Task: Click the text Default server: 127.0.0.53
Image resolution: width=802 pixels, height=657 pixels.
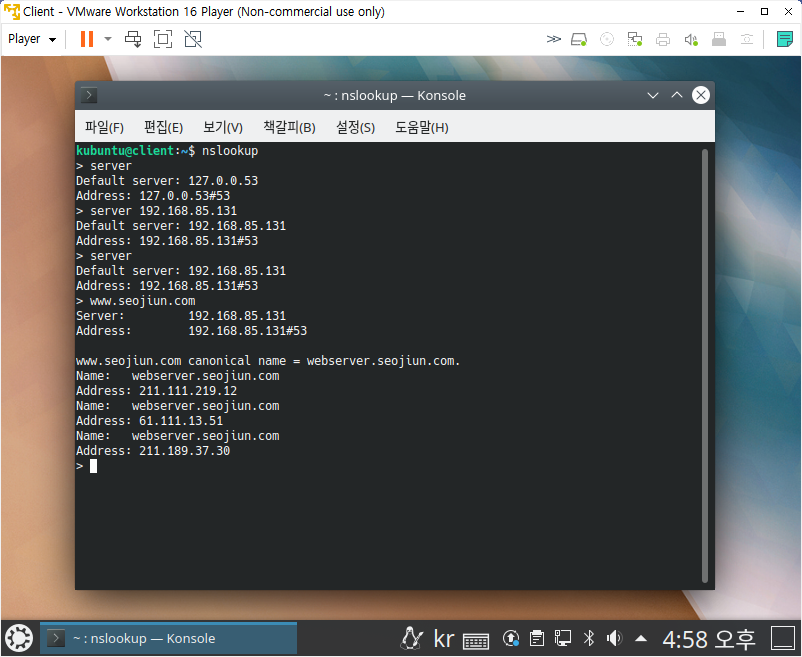Action: (167, 180)
